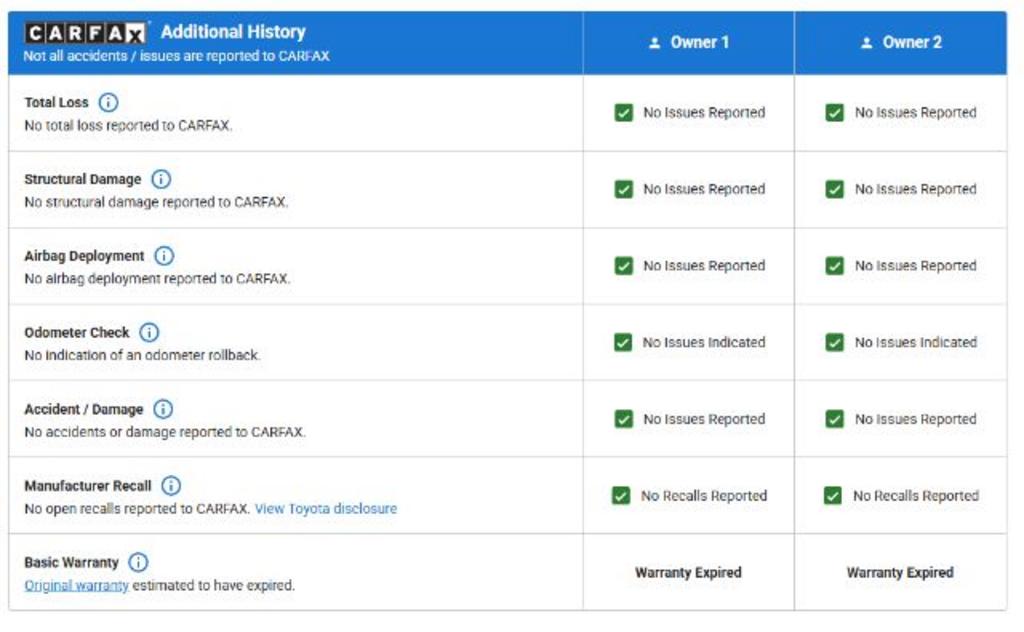This screenshot has height=632, width=1024.
Task: Click Owner 1 Total Loss 'No Issues Reported' text
Action: click(x=704, y=113)
